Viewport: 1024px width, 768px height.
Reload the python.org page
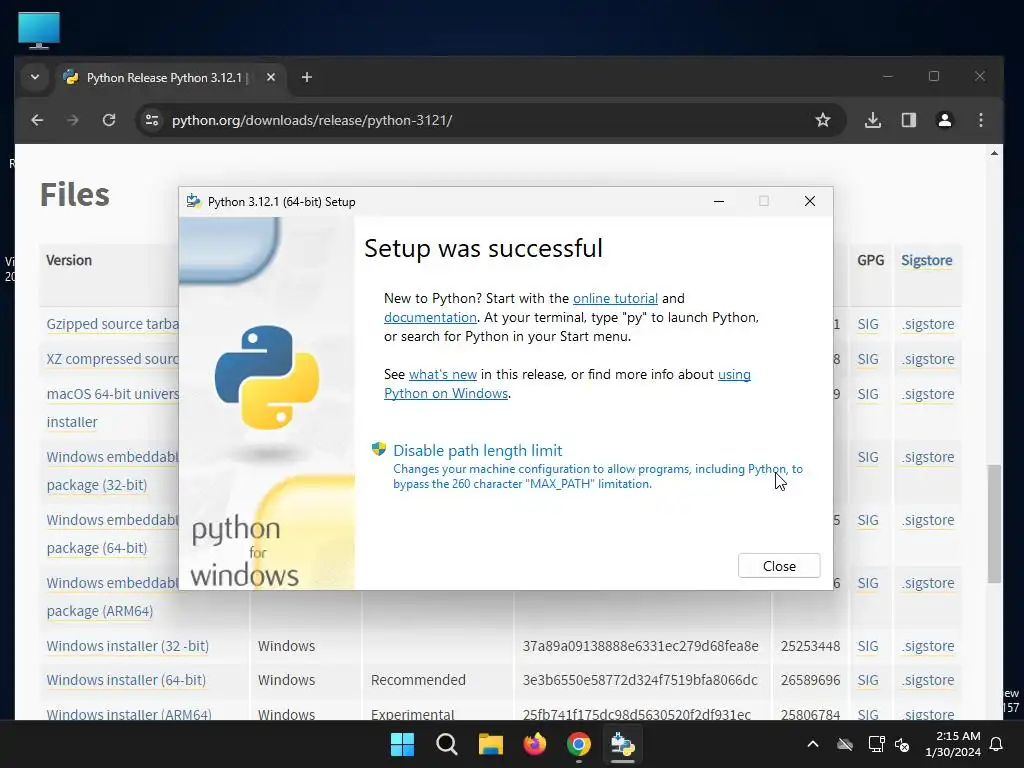(x=109, y=120)
